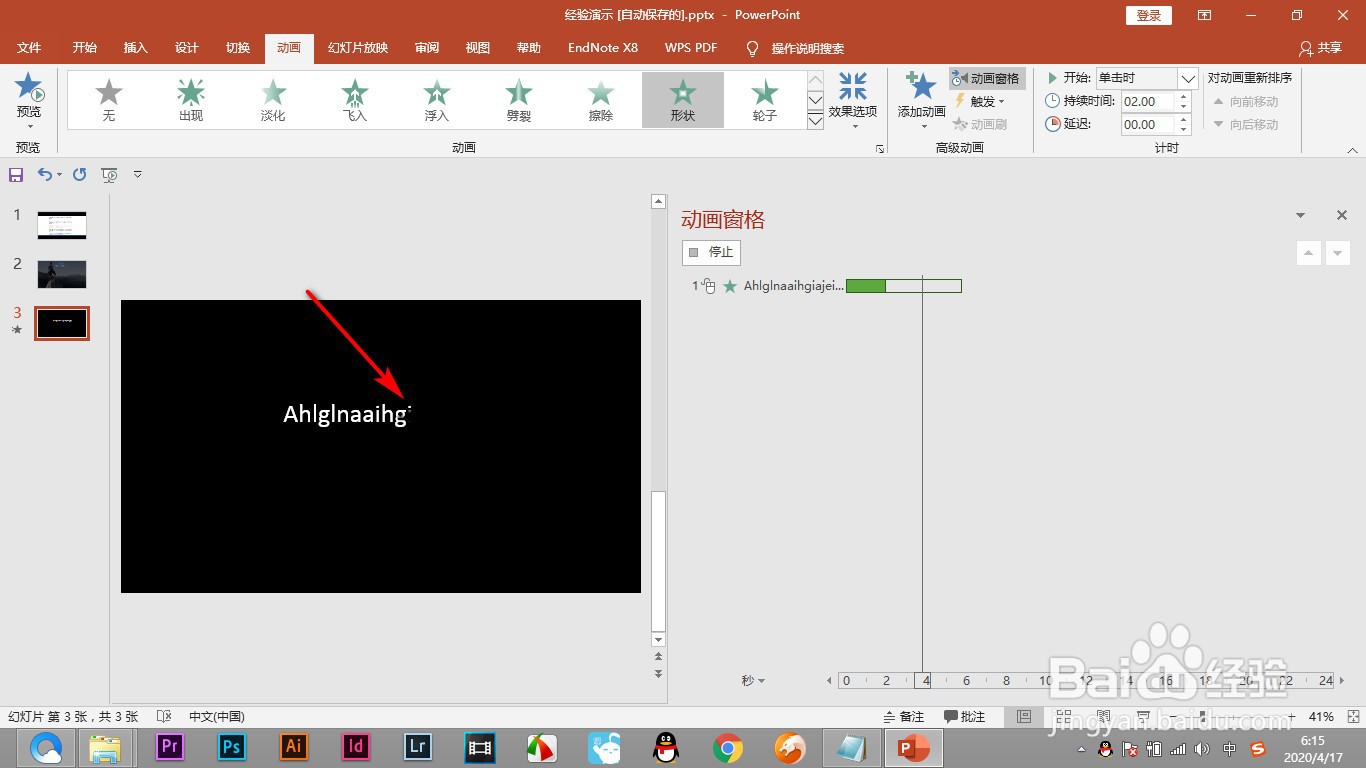Redo with the repeat icon
This screenshot has height=768, width=1366.
(80, 174)
